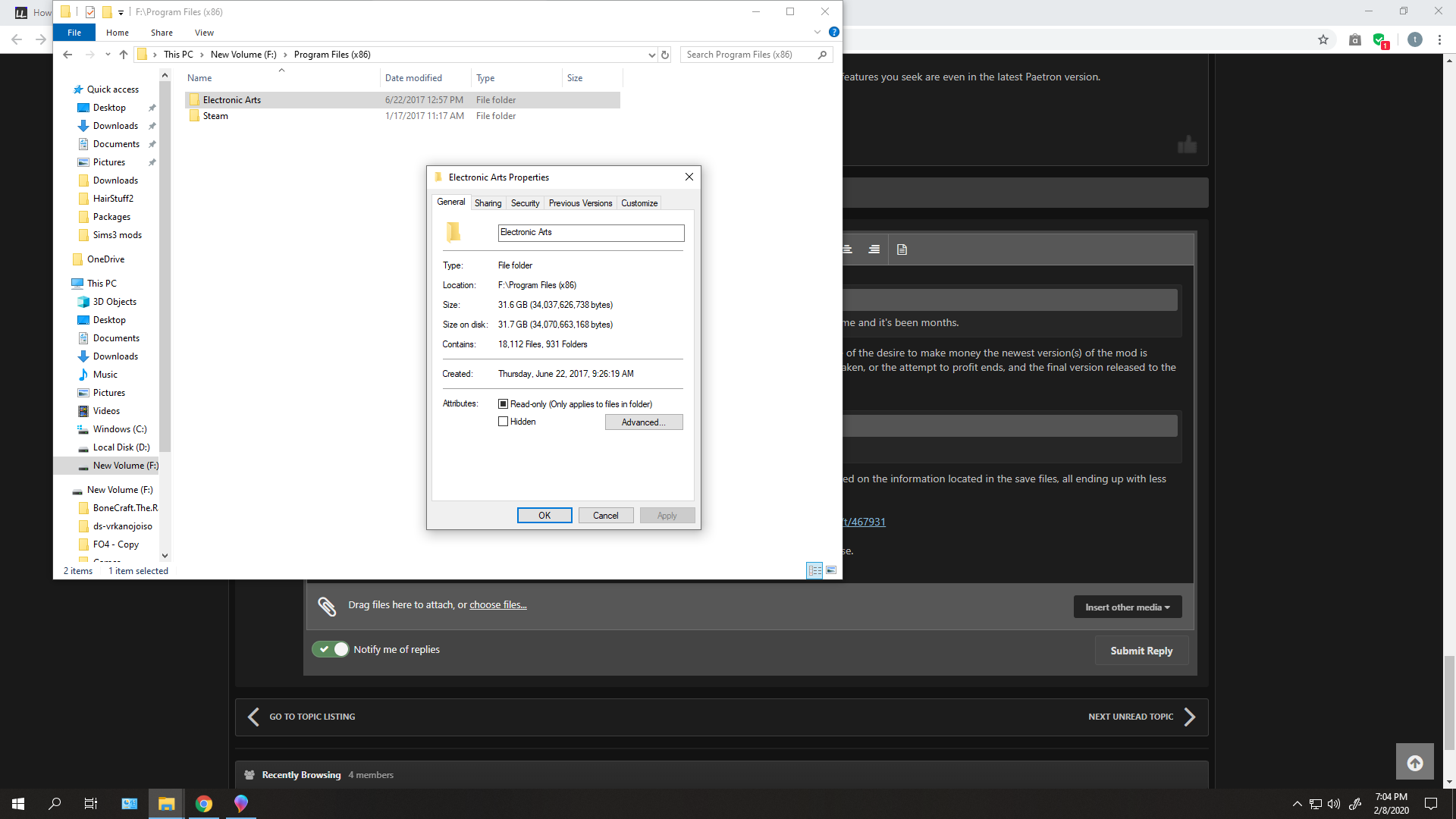Open the notification center icon
This screenshot has height=819, width=1456.
point(1431,804)
